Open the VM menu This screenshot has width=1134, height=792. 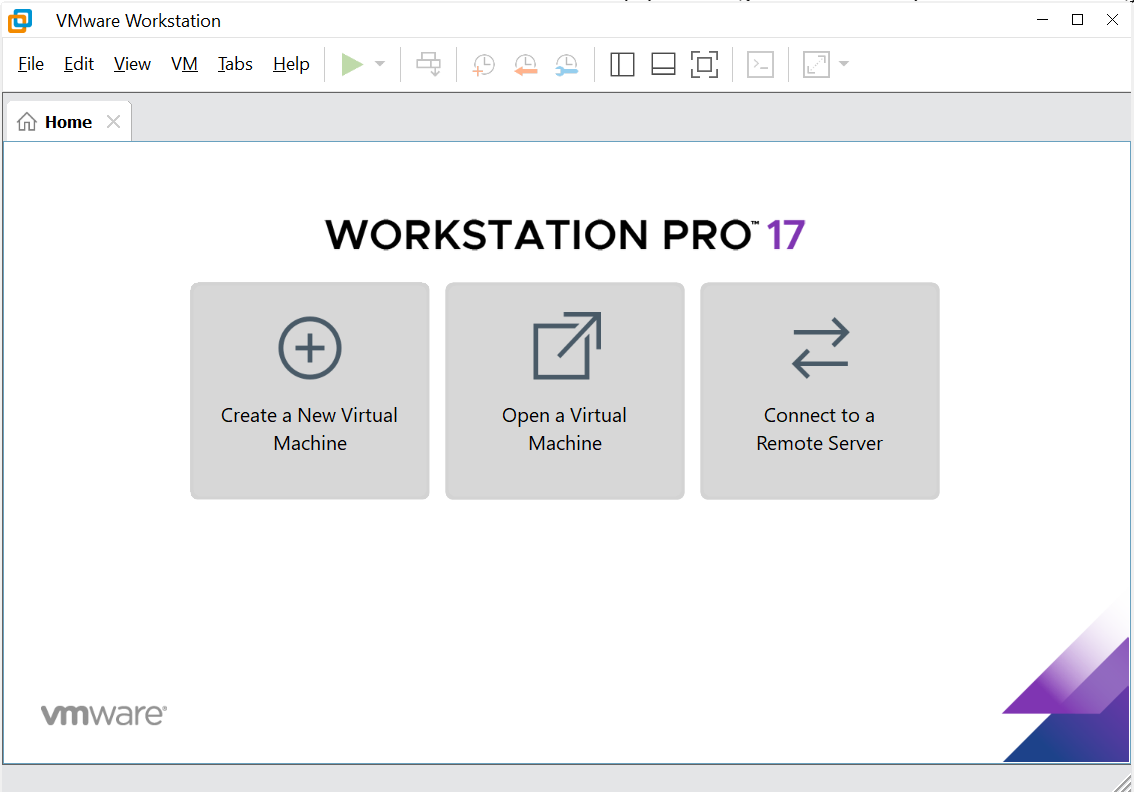pyautogui.click(x=184, y=64)
